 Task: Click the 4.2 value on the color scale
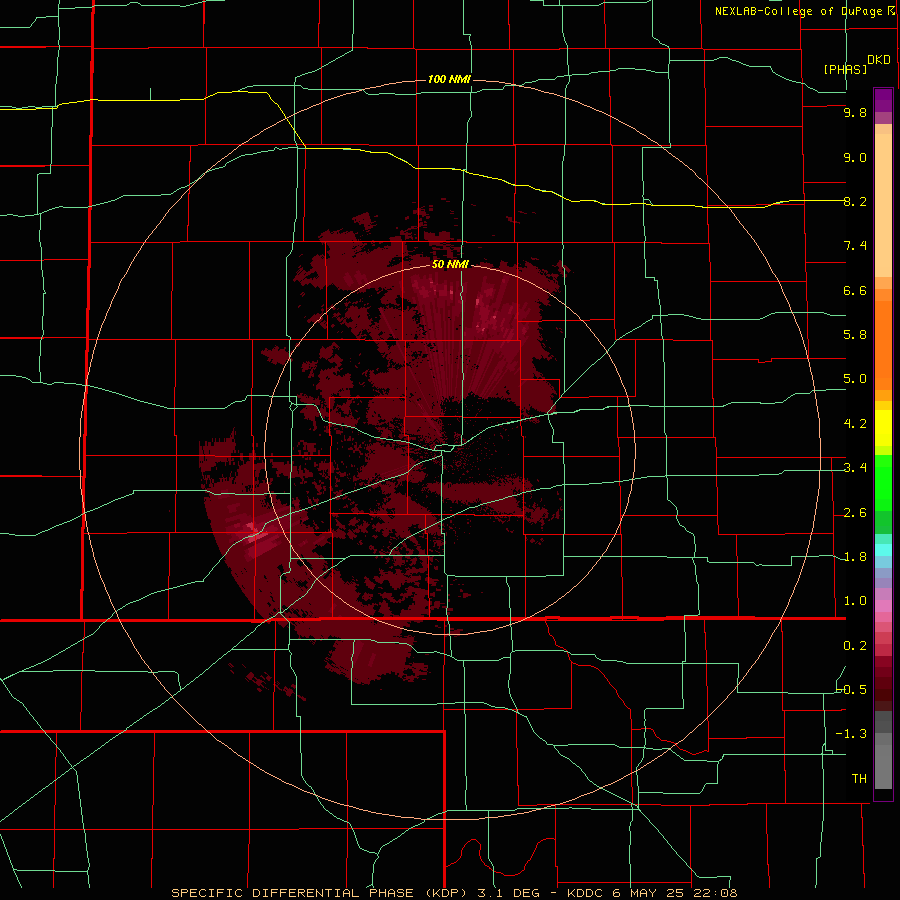coord(855,424)
